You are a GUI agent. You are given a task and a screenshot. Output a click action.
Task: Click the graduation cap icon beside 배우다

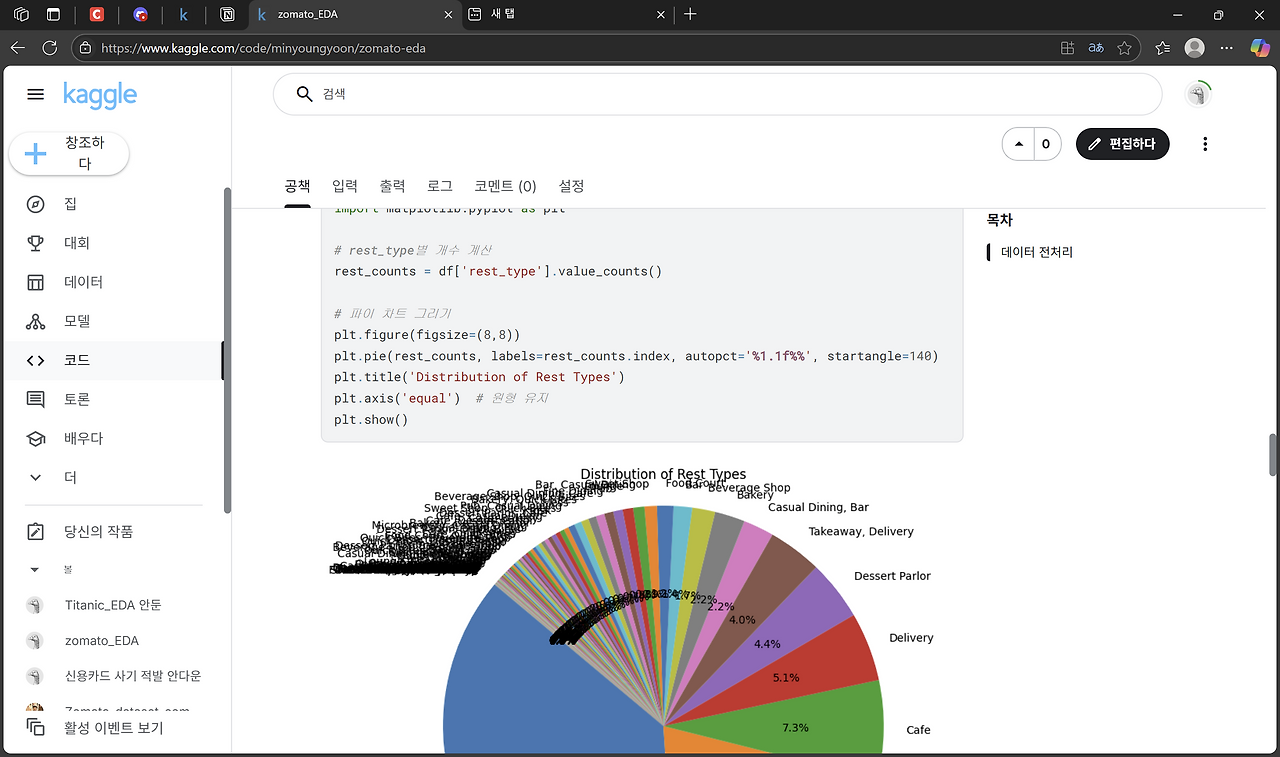36,438
